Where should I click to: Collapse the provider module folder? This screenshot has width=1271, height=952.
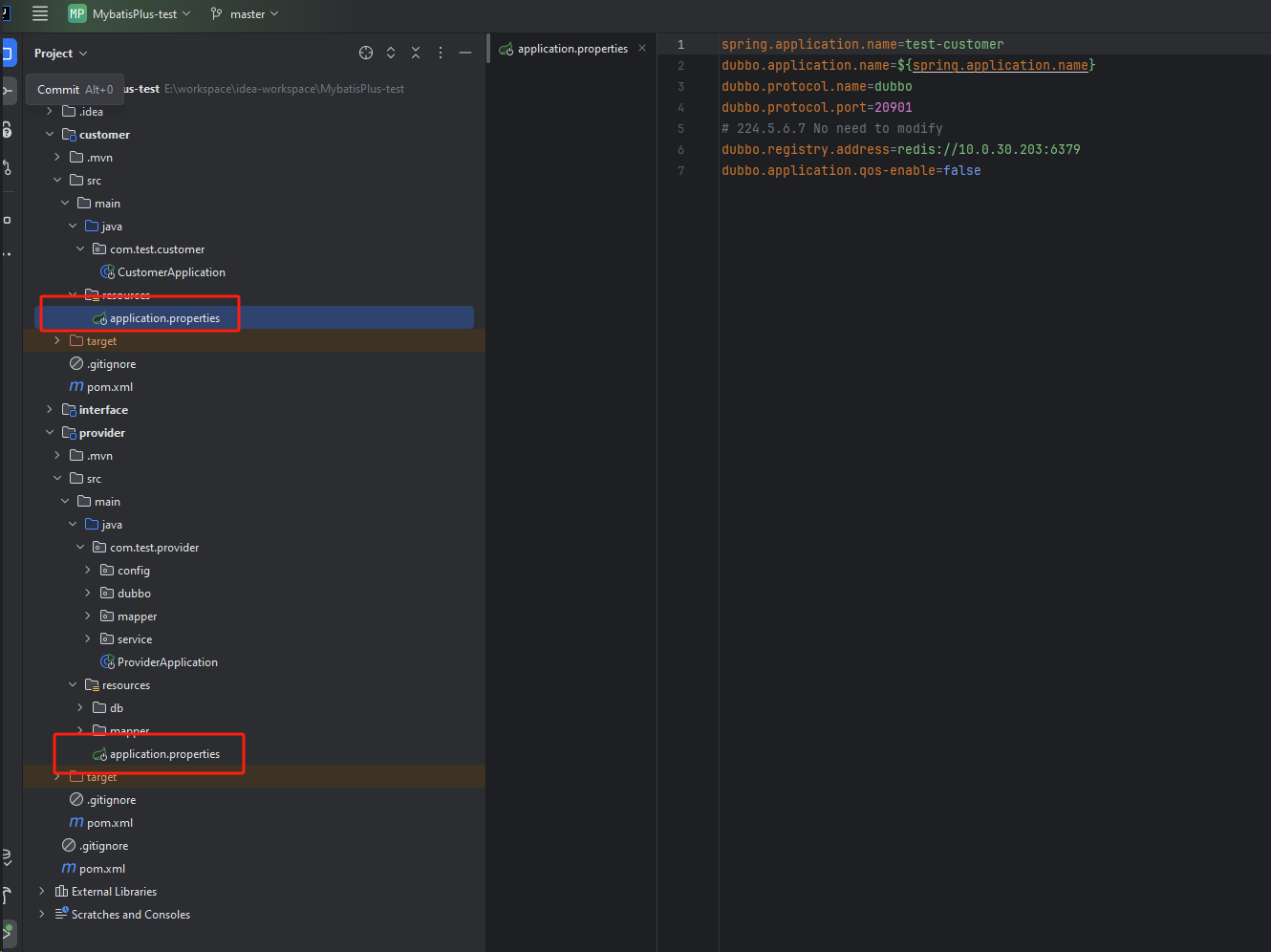point(50,433)
